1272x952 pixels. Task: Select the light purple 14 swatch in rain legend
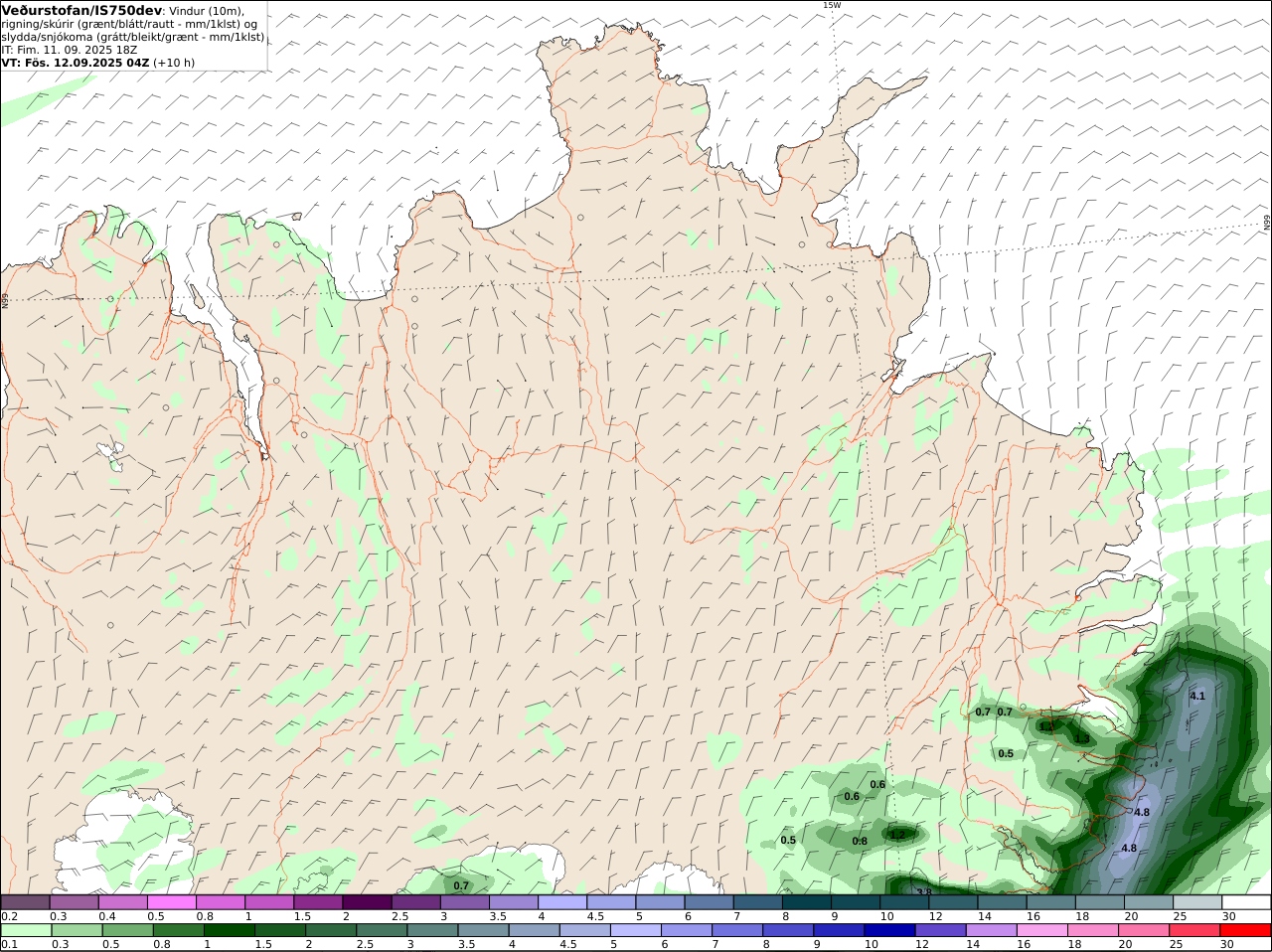991,930
